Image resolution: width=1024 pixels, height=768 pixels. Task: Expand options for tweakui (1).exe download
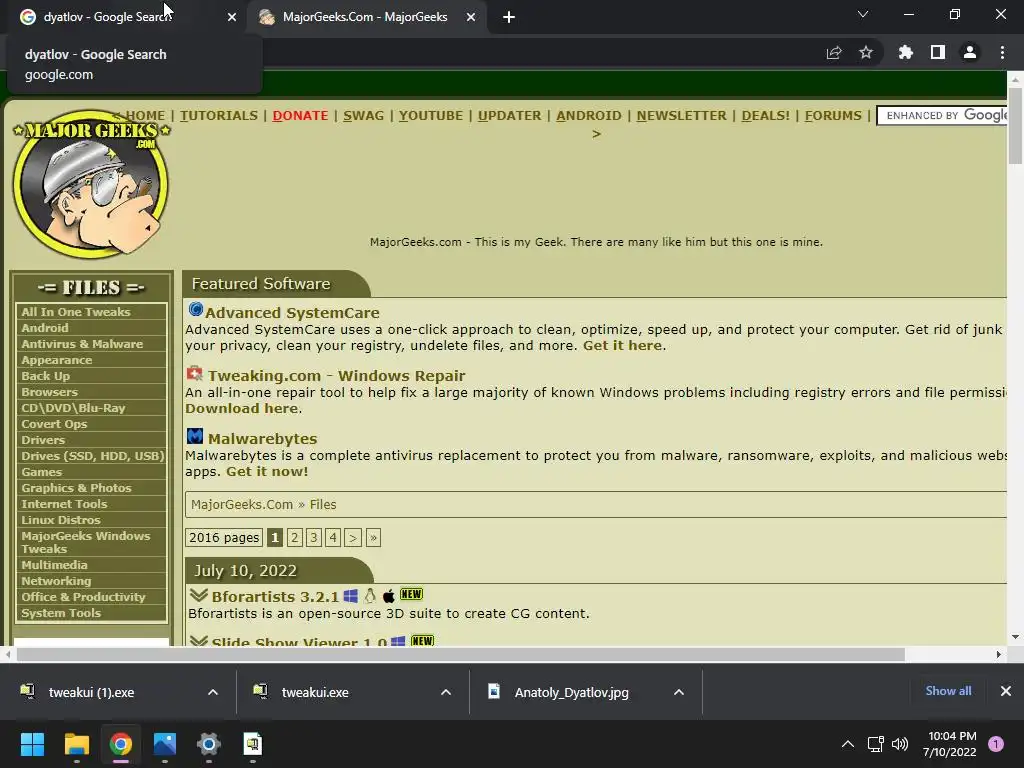pos(213,692)
